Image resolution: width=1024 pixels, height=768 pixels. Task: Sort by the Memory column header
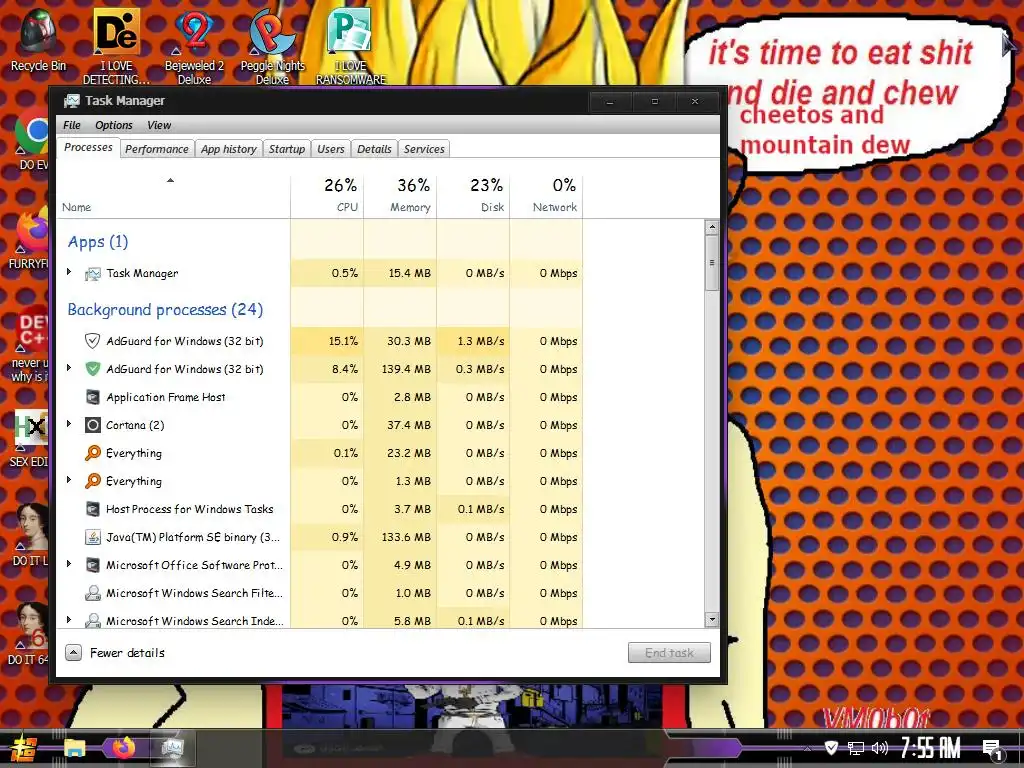click(x=400, y=195)
